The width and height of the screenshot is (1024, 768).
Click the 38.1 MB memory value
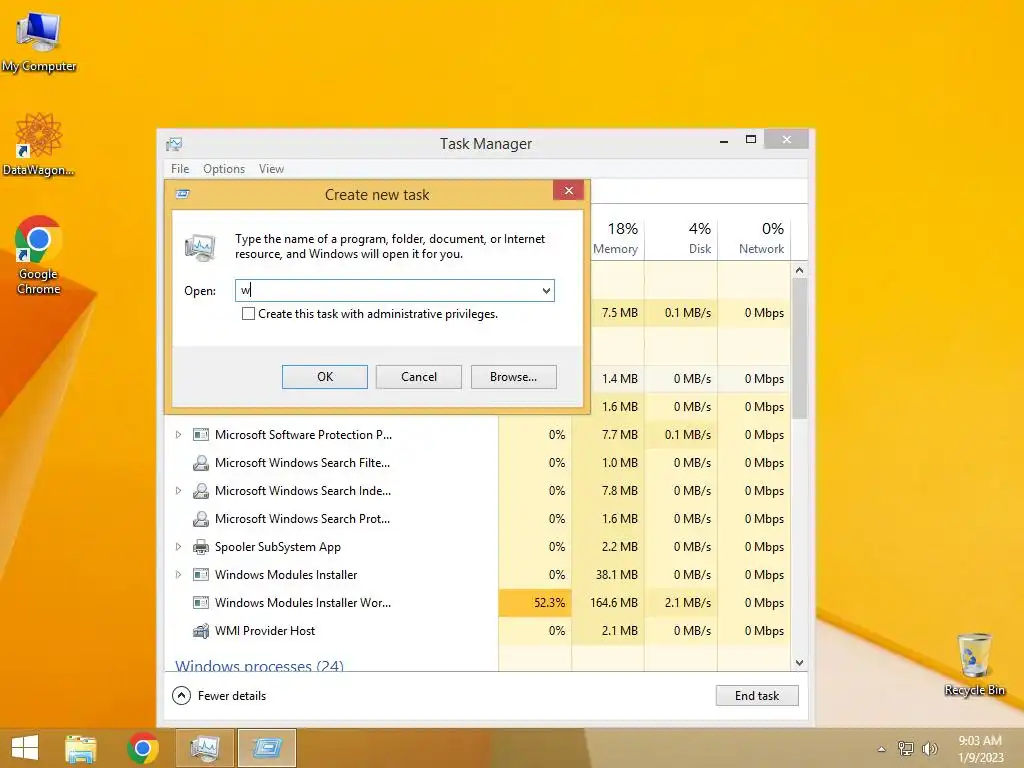(x=616, y=575)
